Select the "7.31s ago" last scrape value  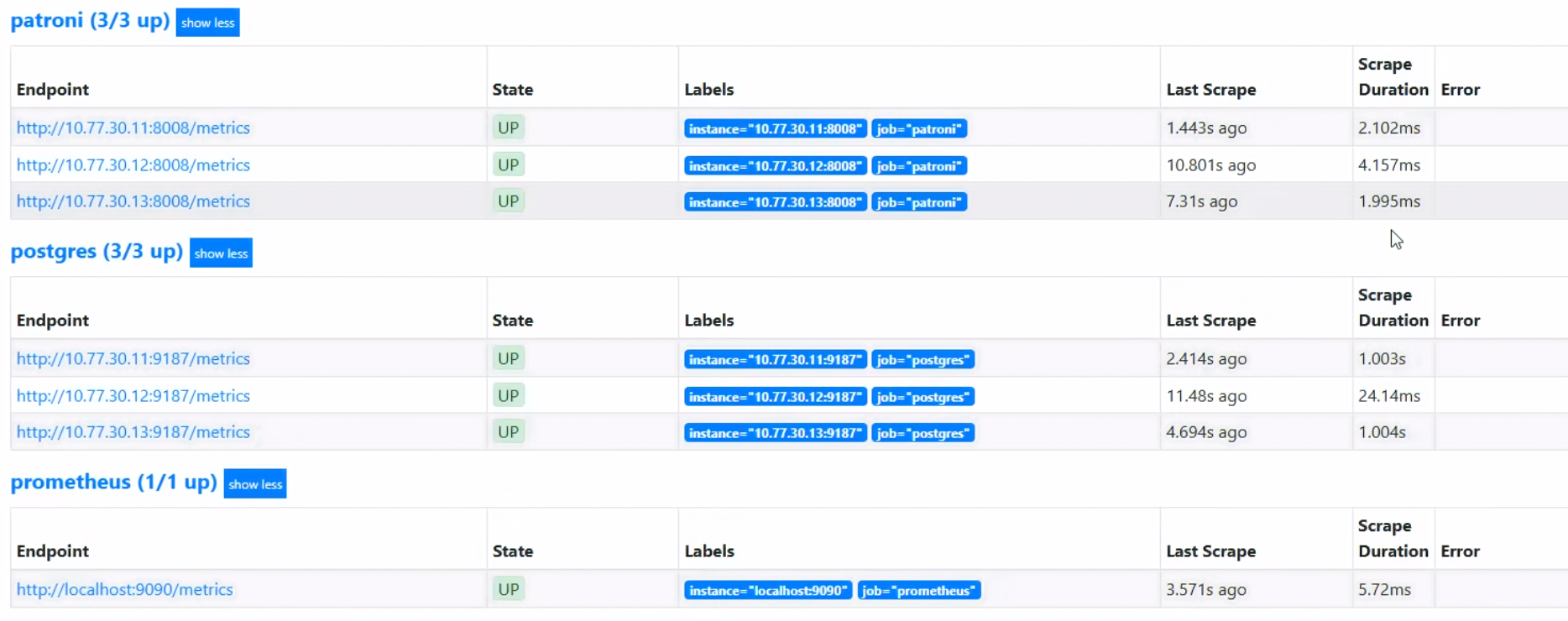tap(1202, 201)
